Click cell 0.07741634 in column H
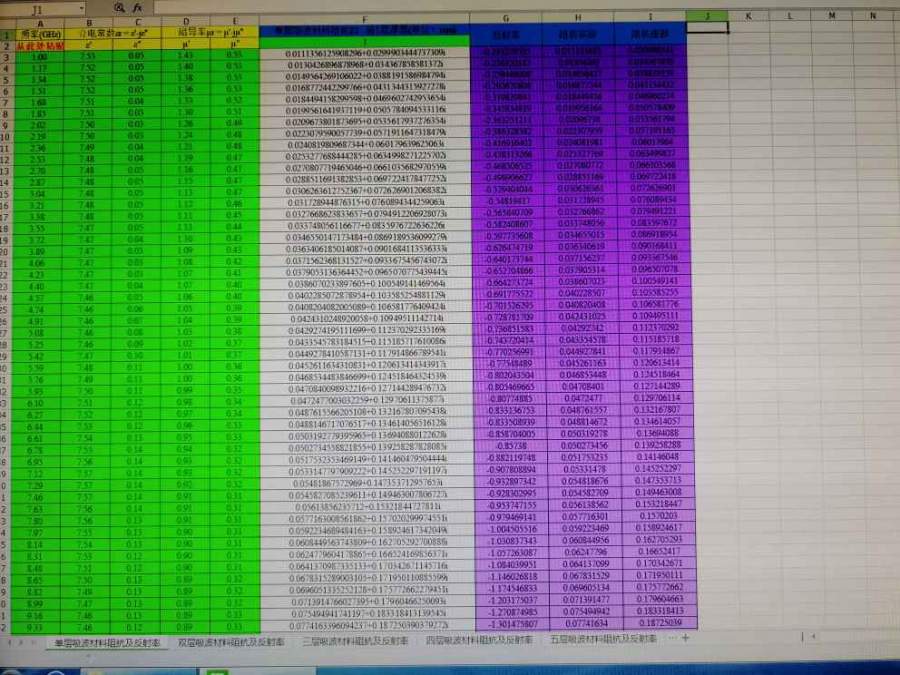This screenshot has width=900, height=675. (x=586, y=623)
